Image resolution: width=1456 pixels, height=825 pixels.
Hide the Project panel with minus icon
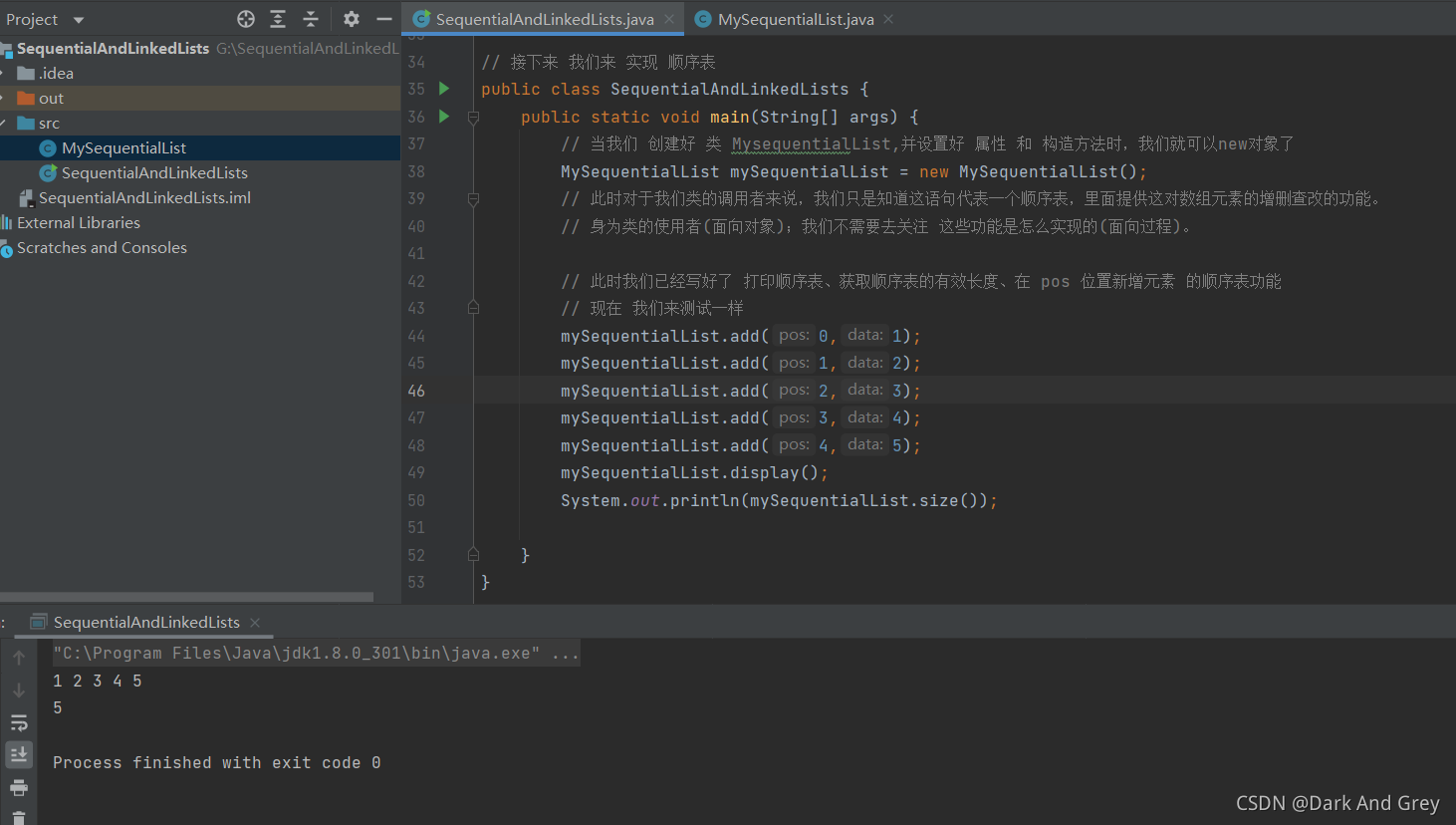(x=383, y=19)
